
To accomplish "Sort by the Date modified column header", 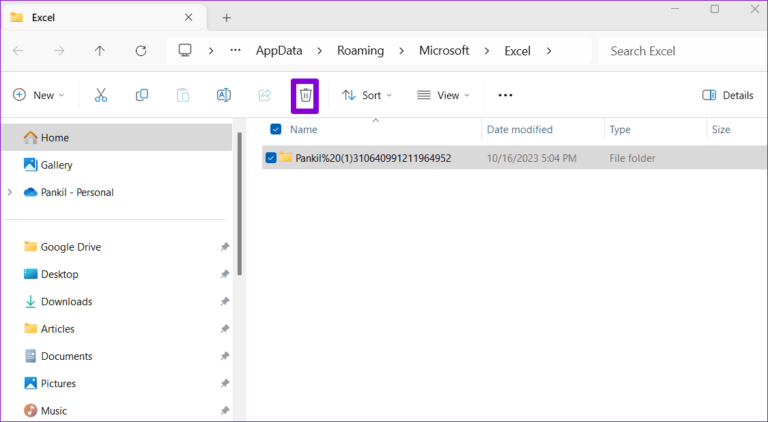I will pyautogui.click(x=519, y=129).
